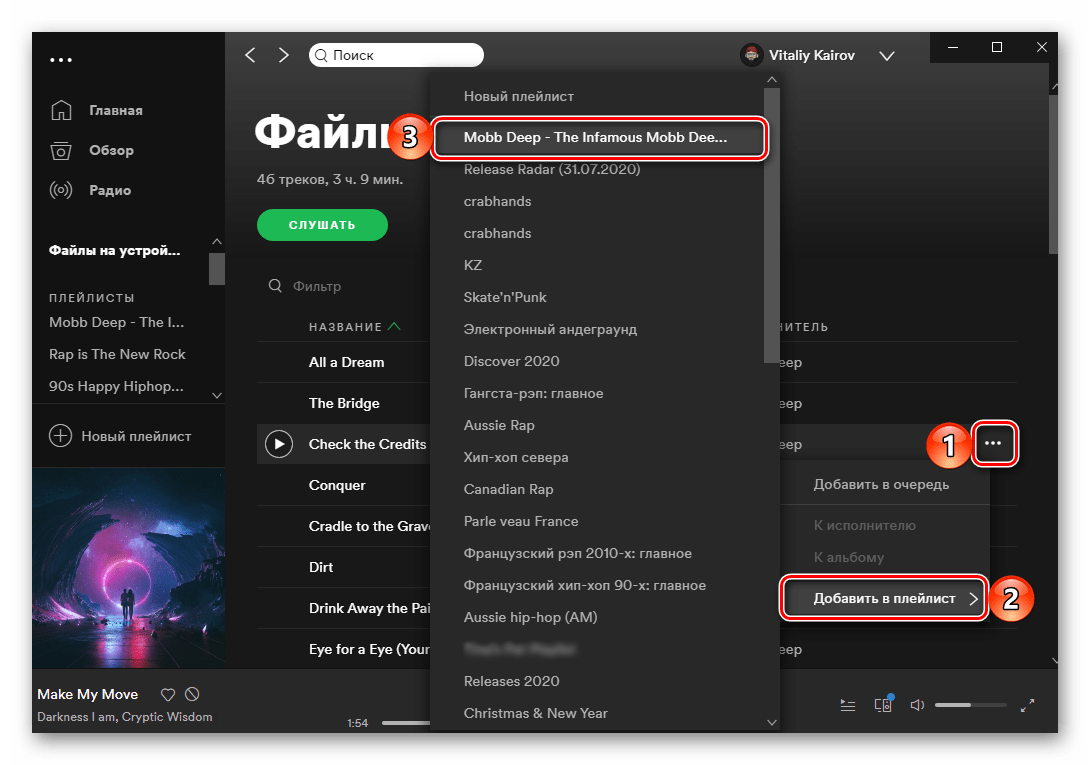Add to Mobb Deep - The Infamous playlist
This screenshot has height=765, width=1090.
pyautogui.click(x=598, y=137)
